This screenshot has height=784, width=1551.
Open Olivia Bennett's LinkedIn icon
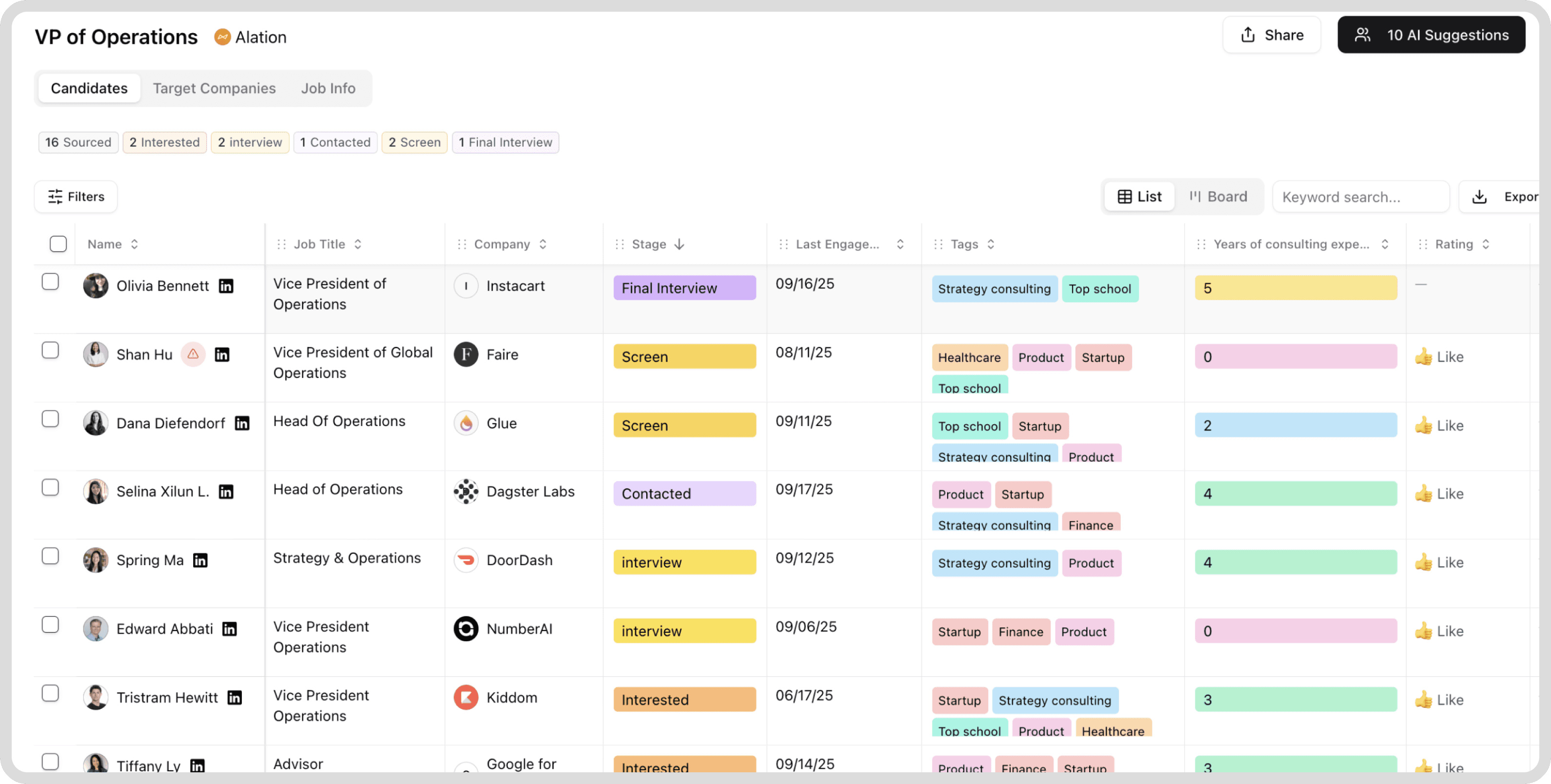tap(226, 286)
